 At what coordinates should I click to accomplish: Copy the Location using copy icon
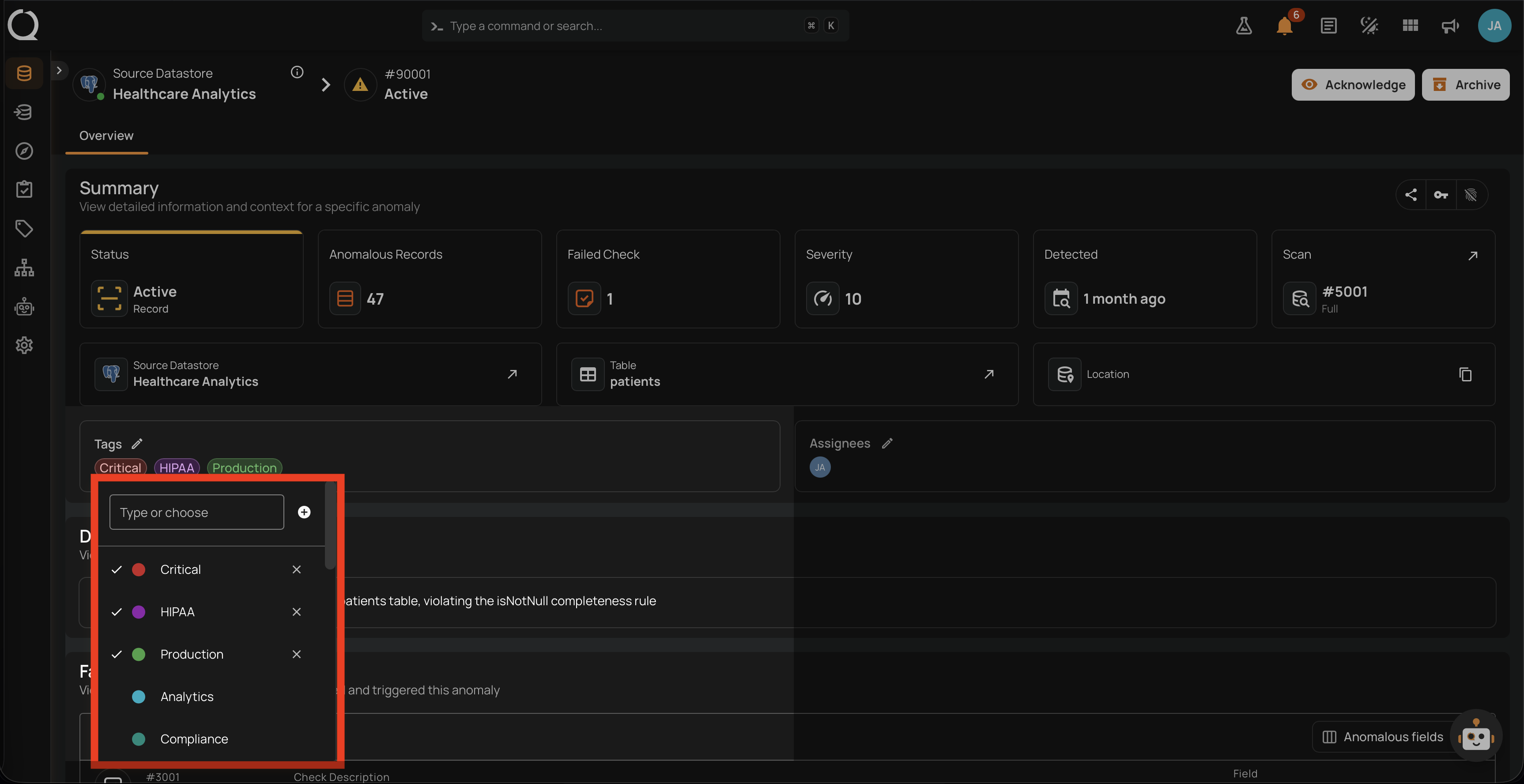pyautogui.click(x=1465, y=374)
